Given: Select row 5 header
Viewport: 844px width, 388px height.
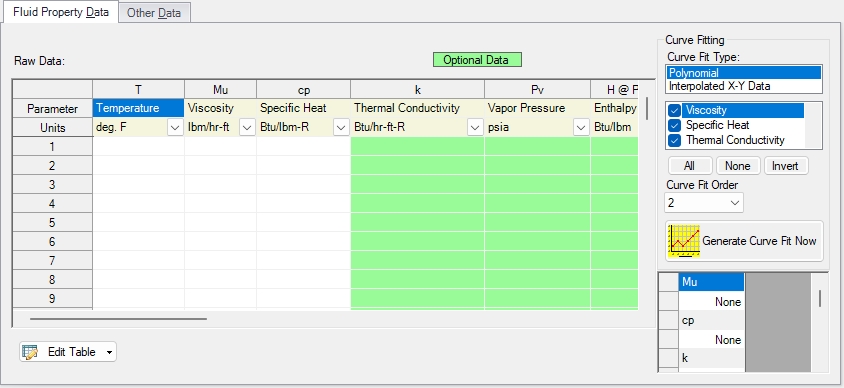Looking at the screenshot, I should click(52, 222).
